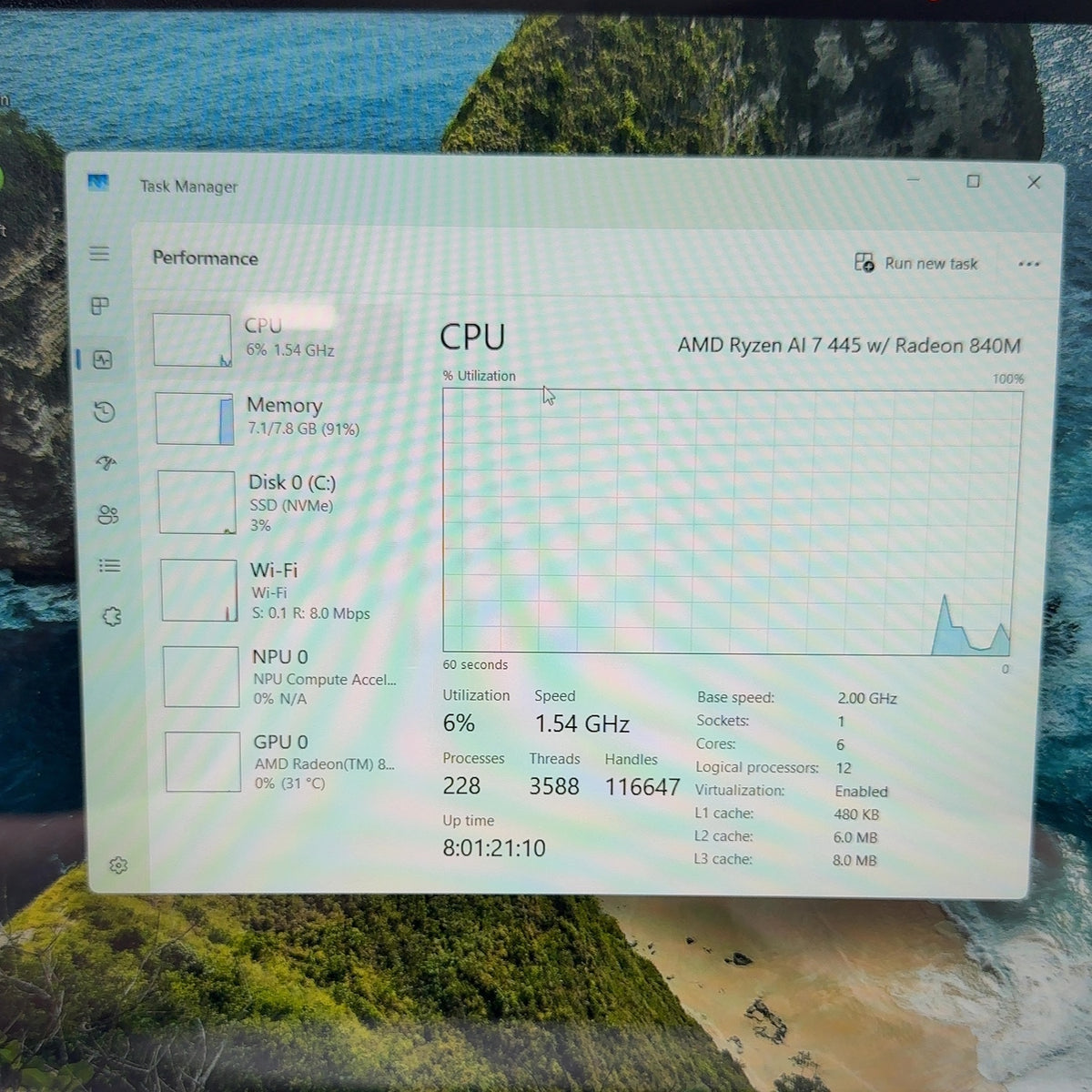The width and height of the screenshot is (1092, 1092).
Task: Open Task Manager settings gear
Action: 117,865
